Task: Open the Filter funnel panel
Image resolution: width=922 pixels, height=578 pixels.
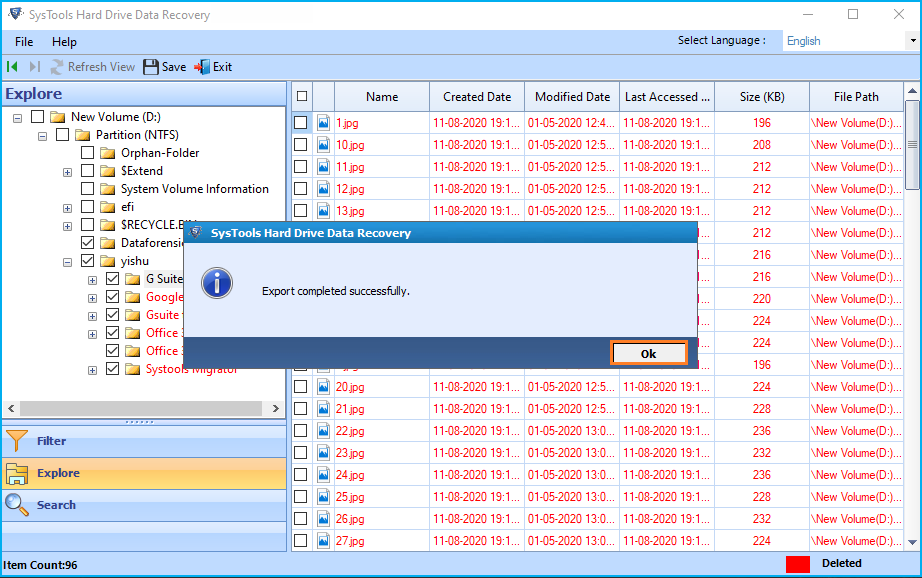Action: tap(16, 441)
